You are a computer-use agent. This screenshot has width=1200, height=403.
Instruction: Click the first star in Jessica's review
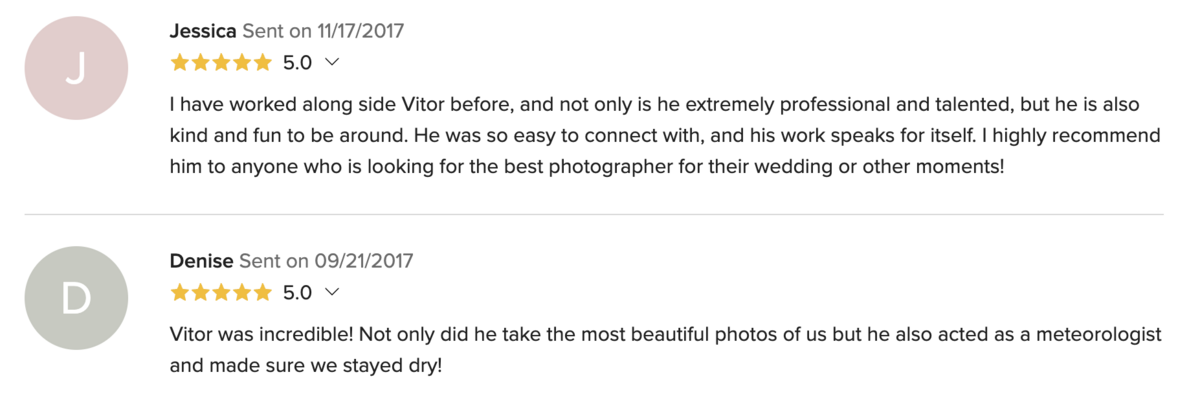point(180,63)
